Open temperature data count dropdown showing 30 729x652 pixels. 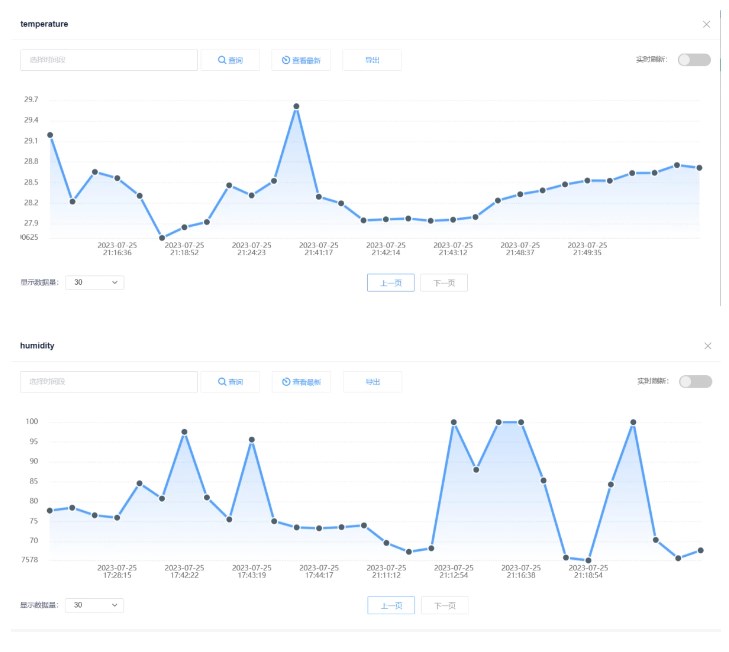click(x=95, y=282)
